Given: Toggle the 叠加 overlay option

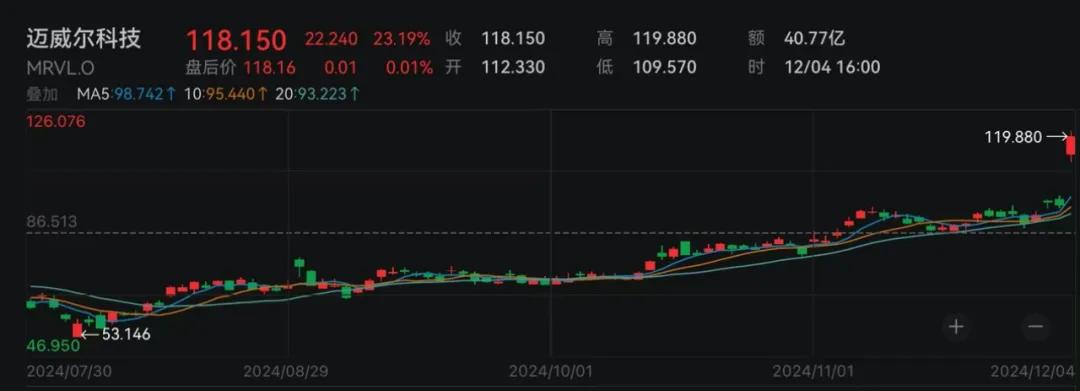Looking at the screenshot, I should click(42, 94).
